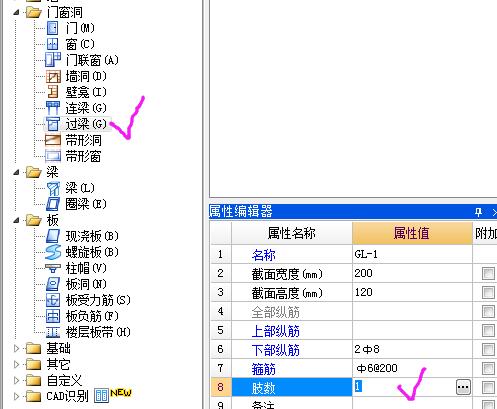Collapse the 梁 tree group

(x=16, y=172)
